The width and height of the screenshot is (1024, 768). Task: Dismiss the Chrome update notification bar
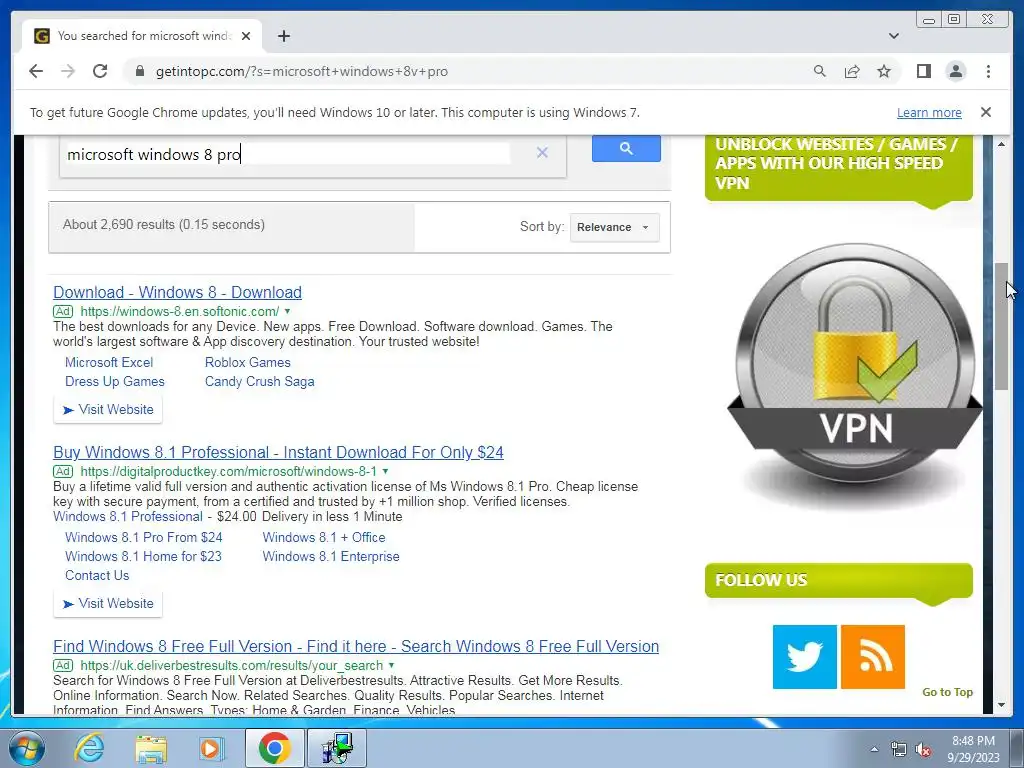986,112
